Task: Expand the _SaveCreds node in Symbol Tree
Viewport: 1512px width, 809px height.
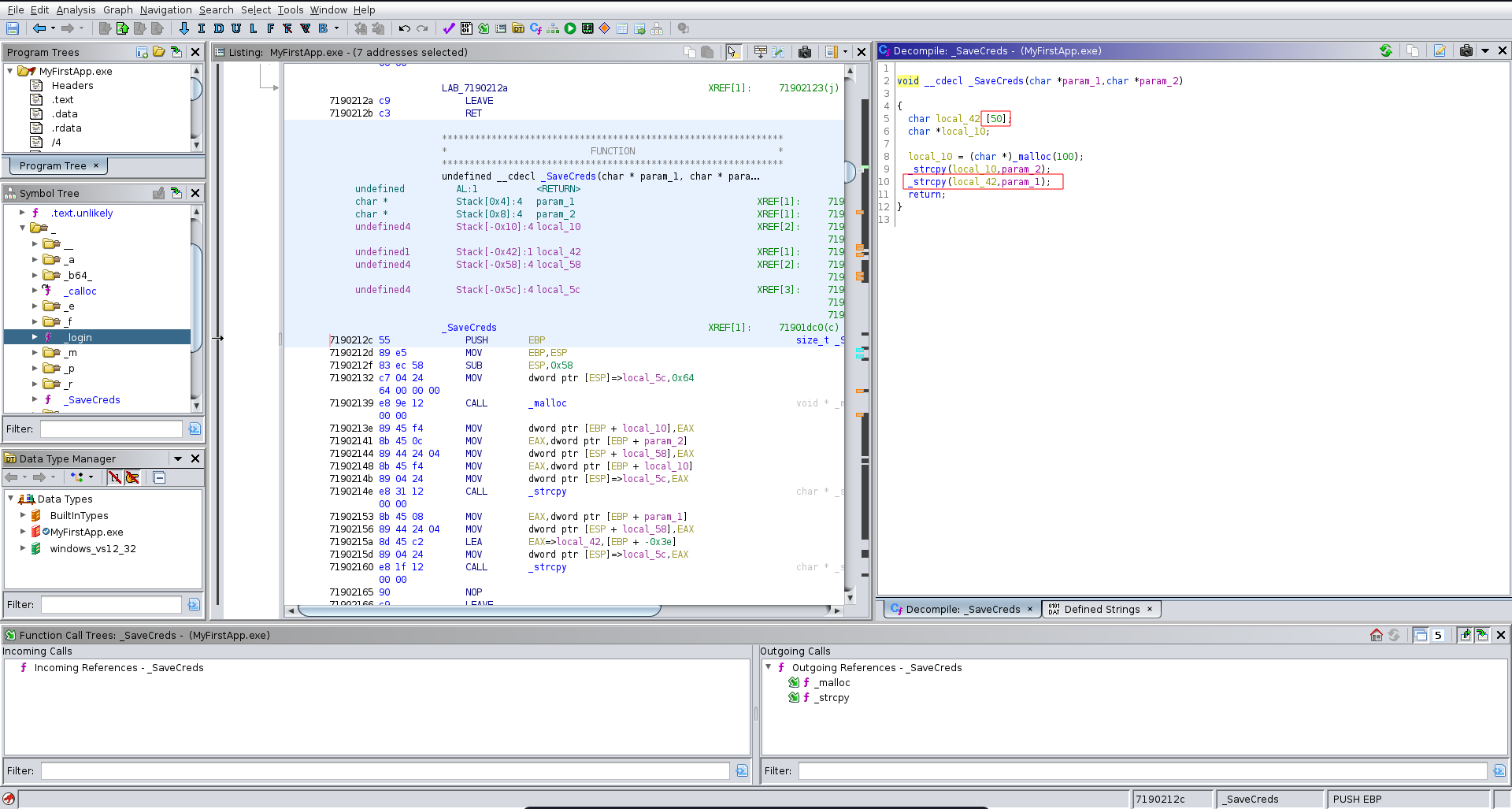Action: tap(35, 399)
